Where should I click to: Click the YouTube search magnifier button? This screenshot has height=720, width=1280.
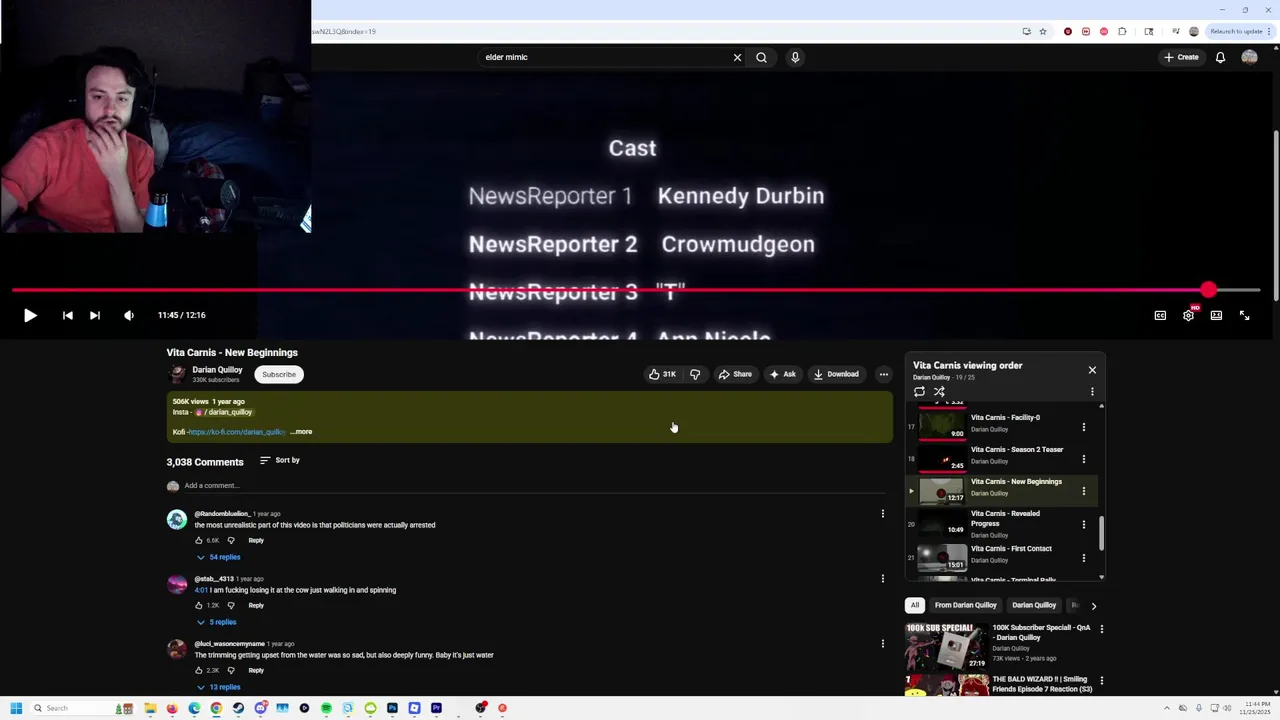tap(761, 57)
